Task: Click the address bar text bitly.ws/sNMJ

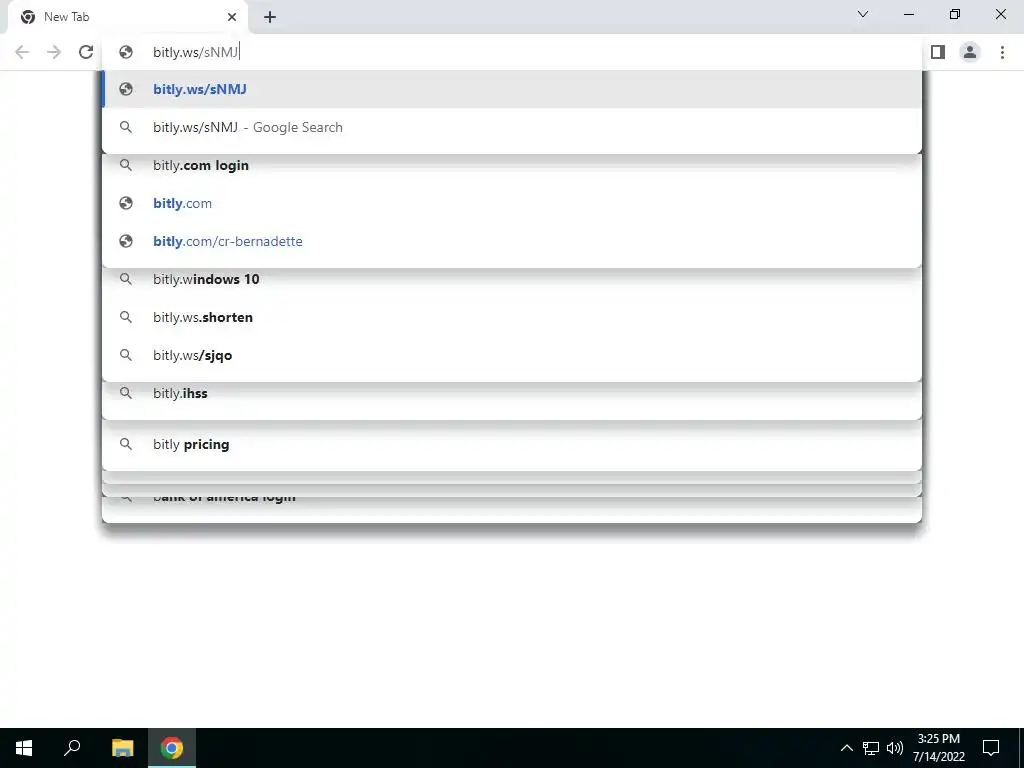Action: pos(195,52)
